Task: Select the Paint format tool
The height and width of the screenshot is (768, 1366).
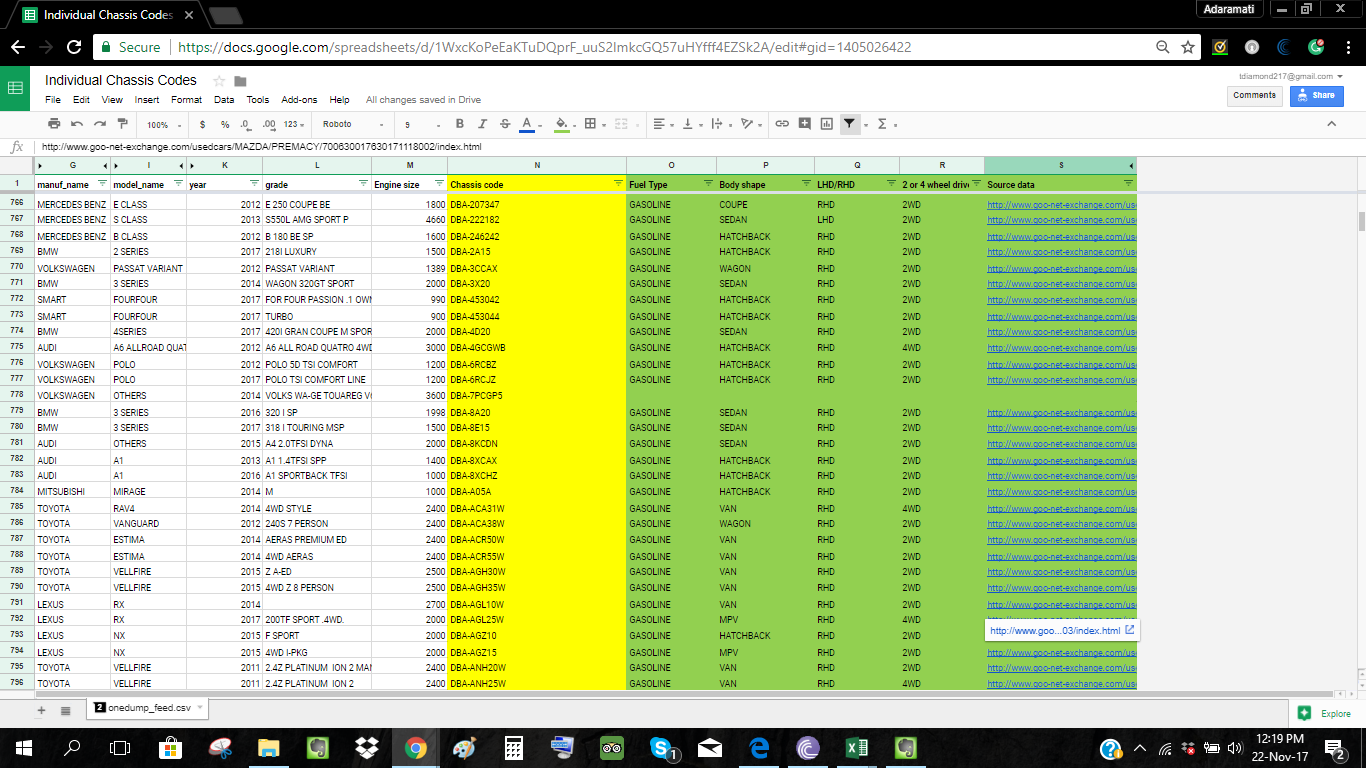Action: (x=123, y=124)
